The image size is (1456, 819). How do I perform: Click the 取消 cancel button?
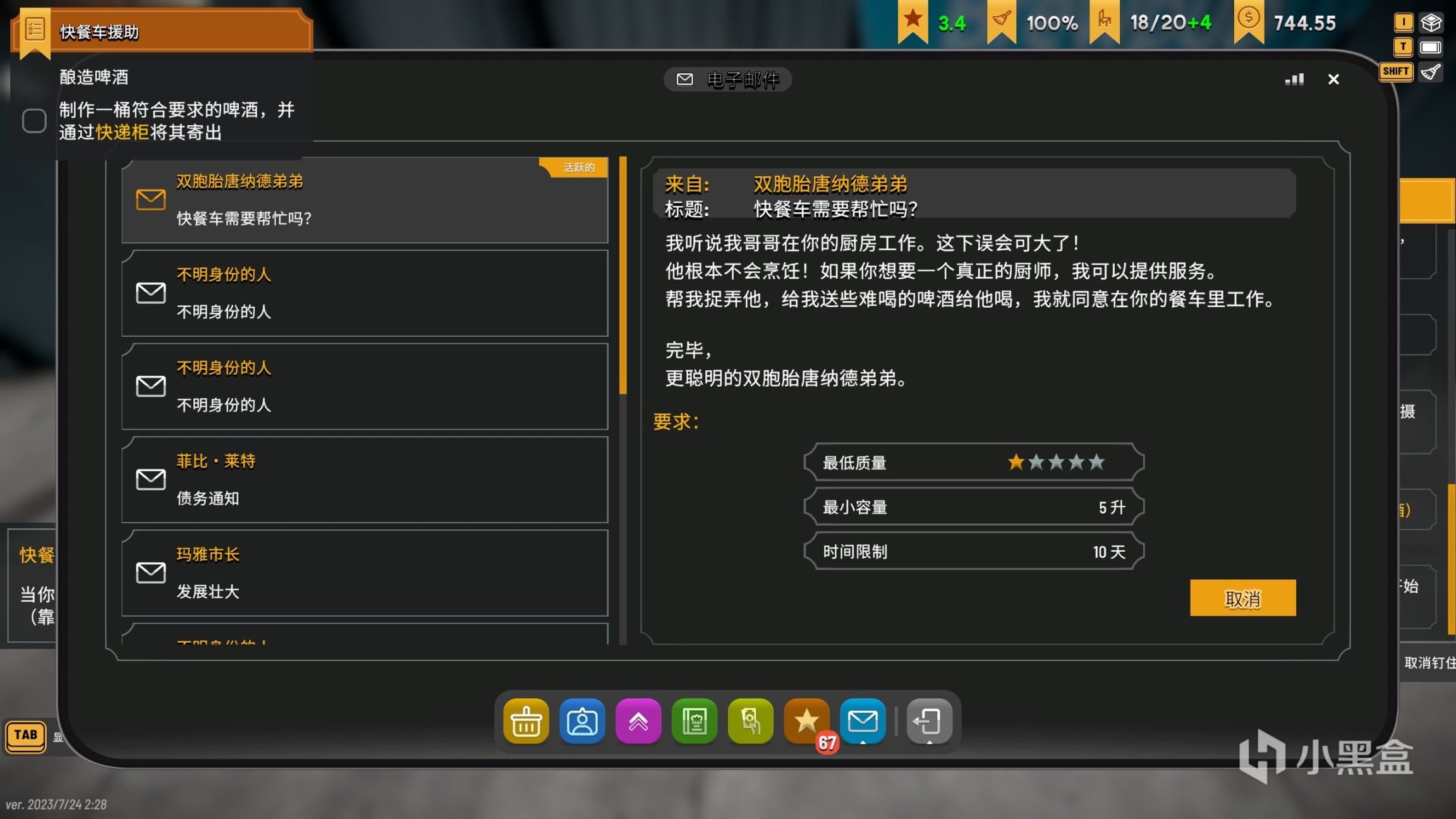(1242, 598)
